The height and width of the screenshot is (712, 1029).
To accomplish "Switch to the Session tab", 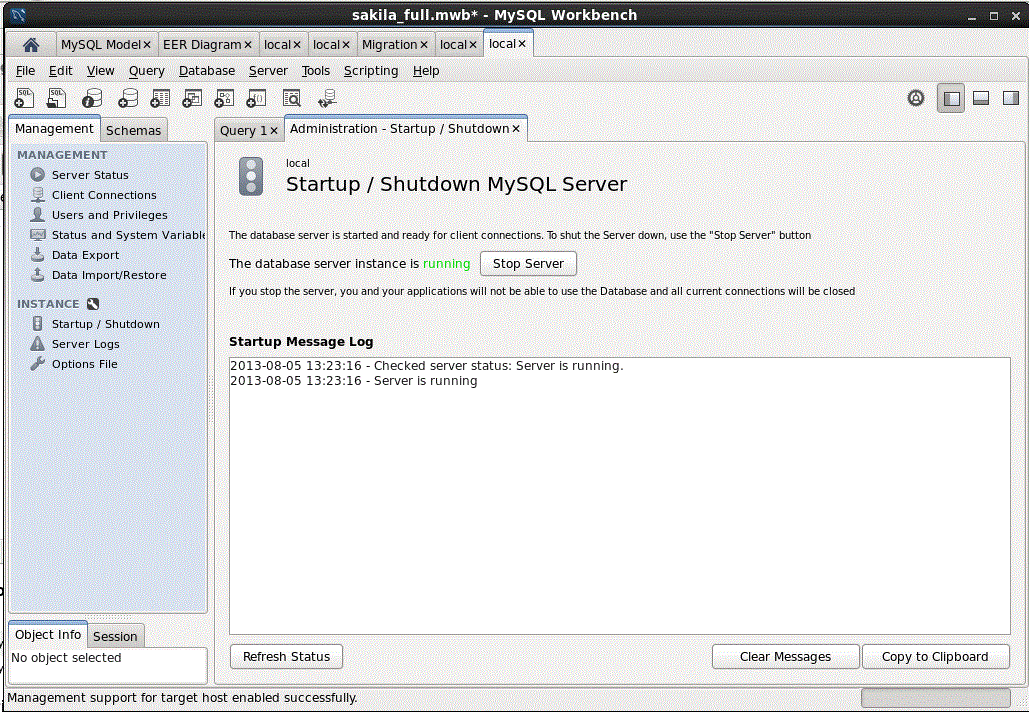I will pos(115,636).
